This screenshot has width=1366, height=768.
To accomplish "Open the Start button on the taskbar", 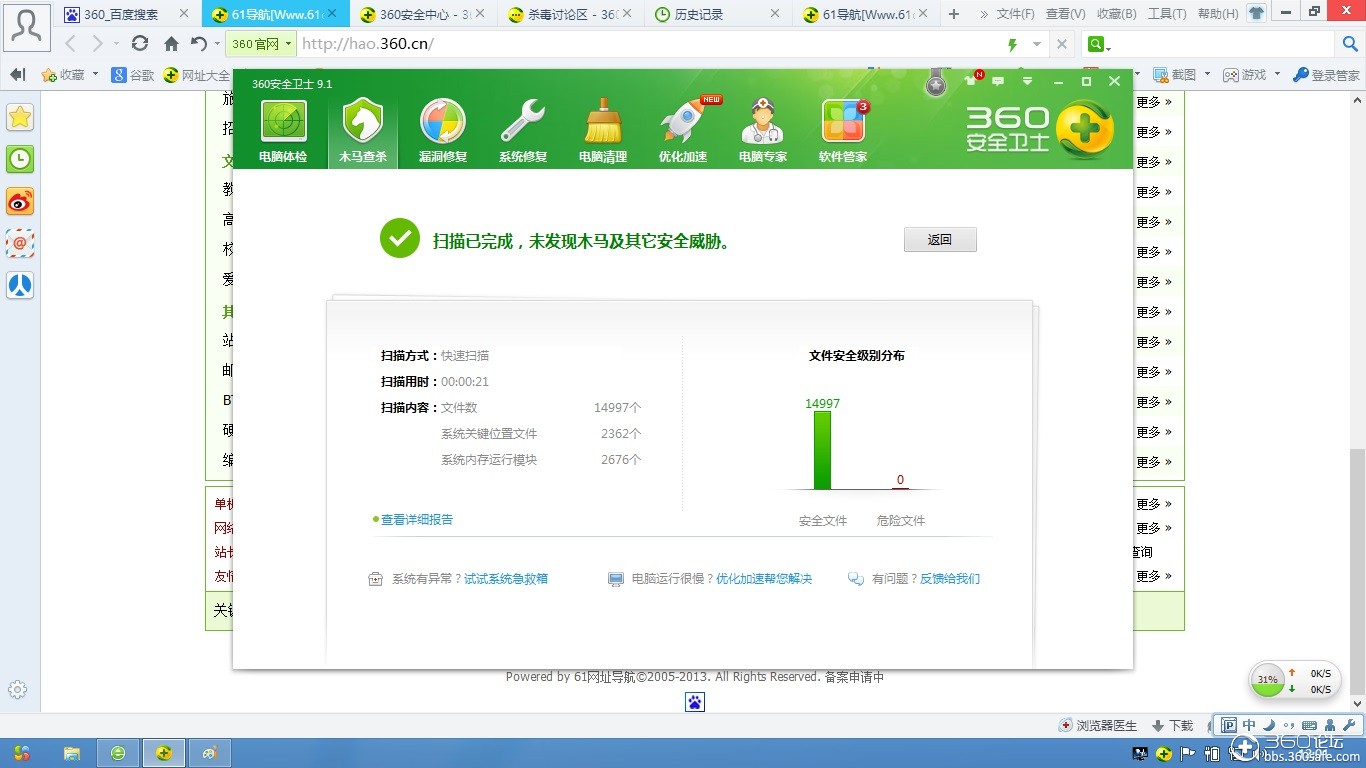I will click(21, 753).
